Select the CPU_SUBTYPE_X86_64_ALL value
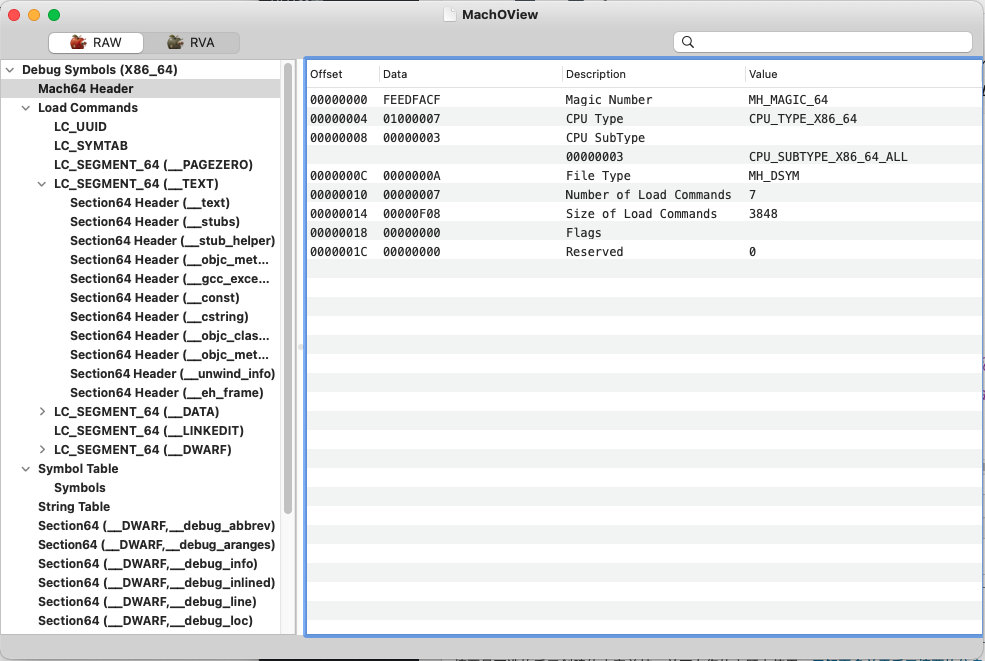The image size is (985, 661). click(x=828, y=156)
